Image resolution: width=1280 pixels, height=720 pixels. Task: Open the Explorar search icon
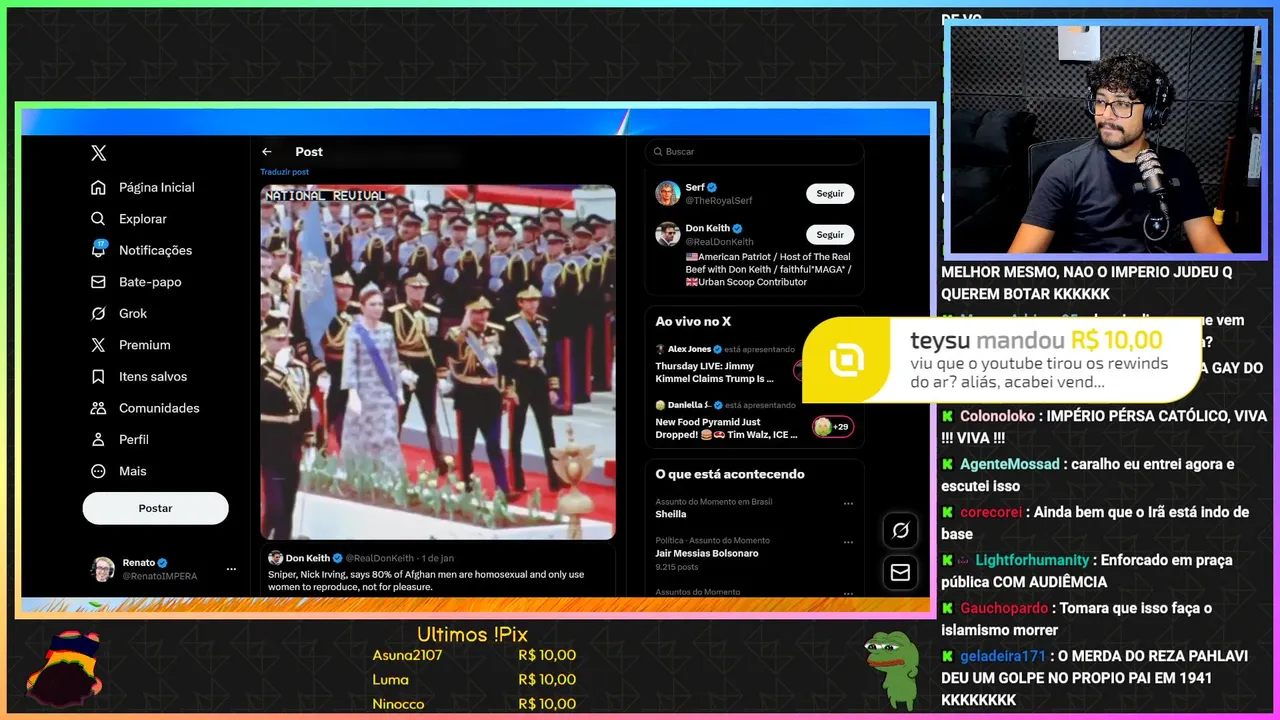click(98, 219)
